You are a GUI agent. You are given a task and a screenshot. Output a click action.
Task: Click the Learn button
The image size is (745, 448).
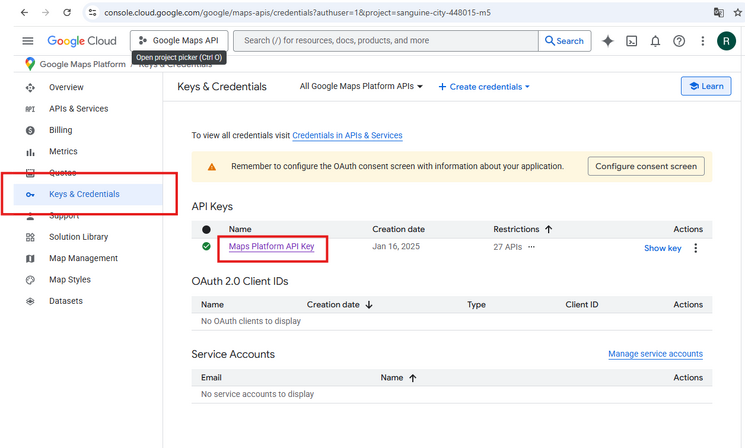click(x=706, y=86)
